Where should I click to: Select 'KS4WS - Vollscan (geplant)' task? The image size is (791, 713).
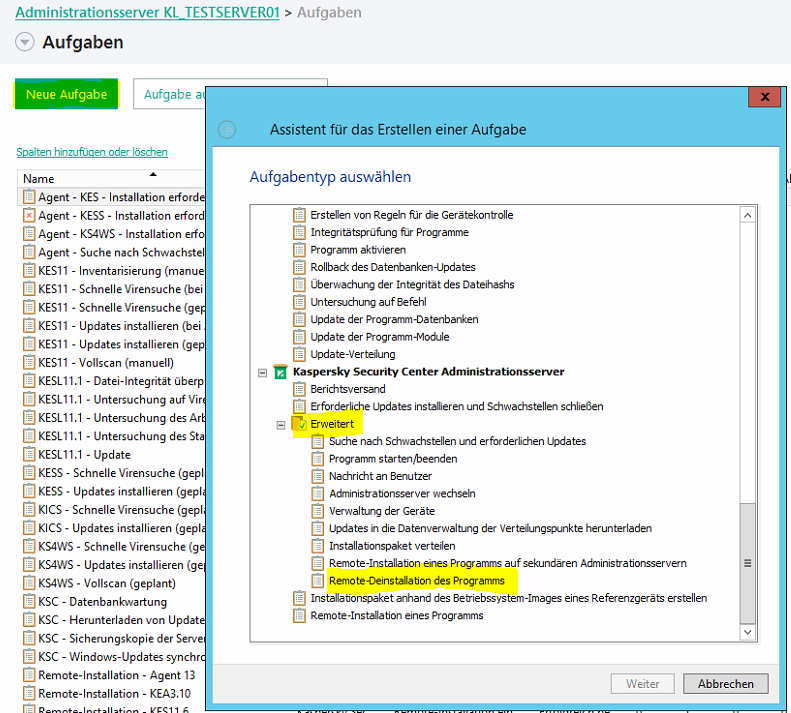click(106, 583)
